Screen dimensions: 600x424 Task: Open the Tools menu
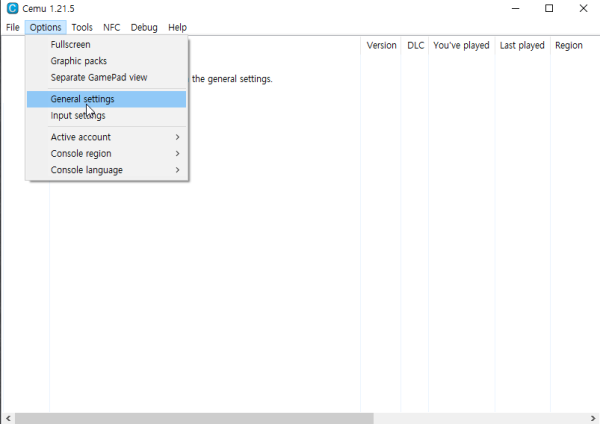pos(82,27)
